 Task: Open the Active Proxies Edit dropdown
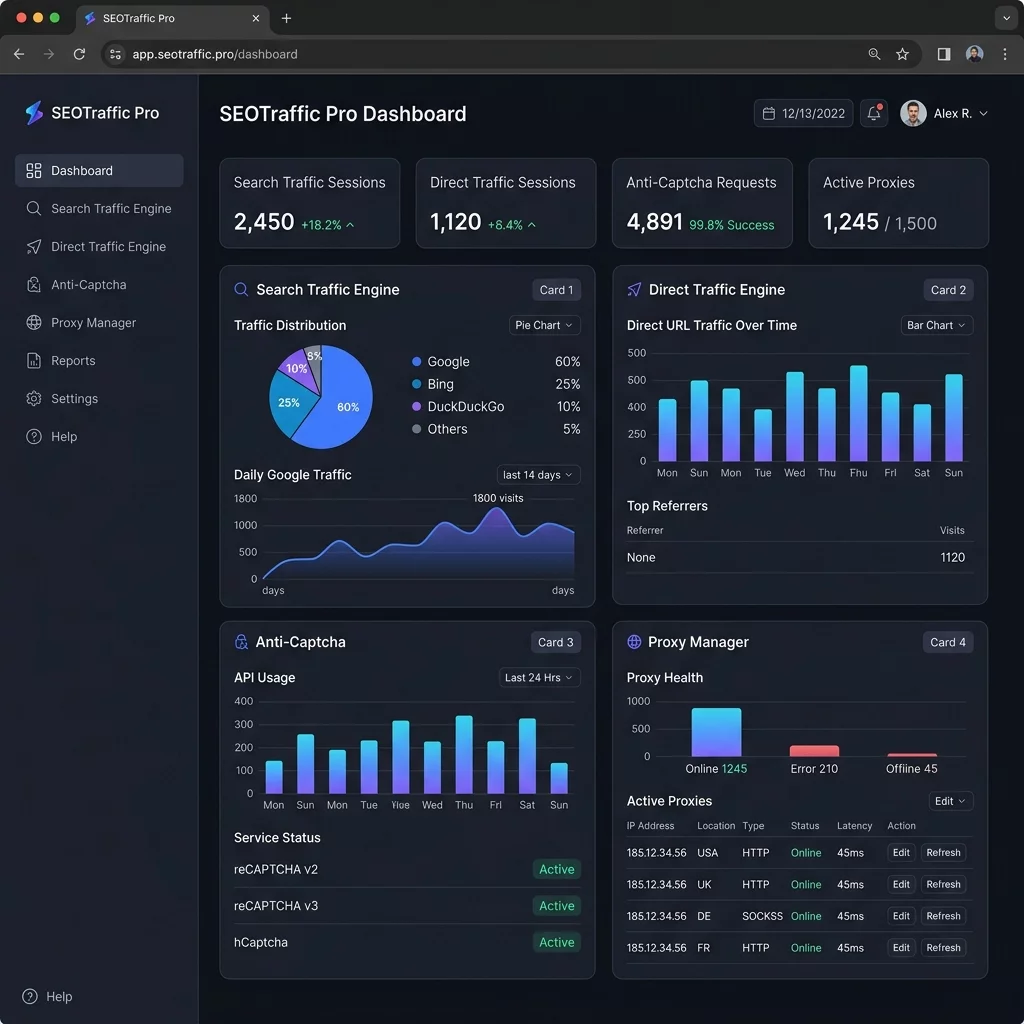(x=950, y=801)
